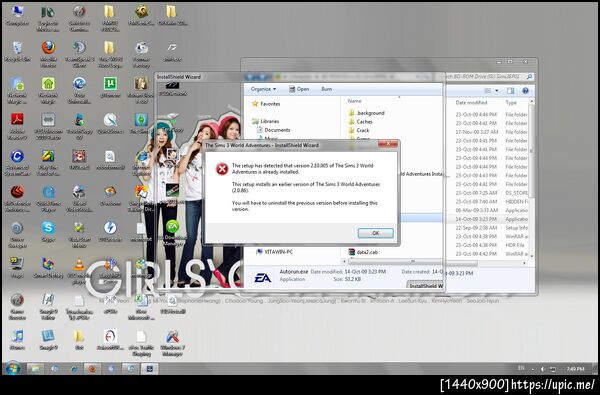This screenshot has width=600, height=395.
Task: Click the Open command in the Explorer toolbar
Action: [299, 89]
